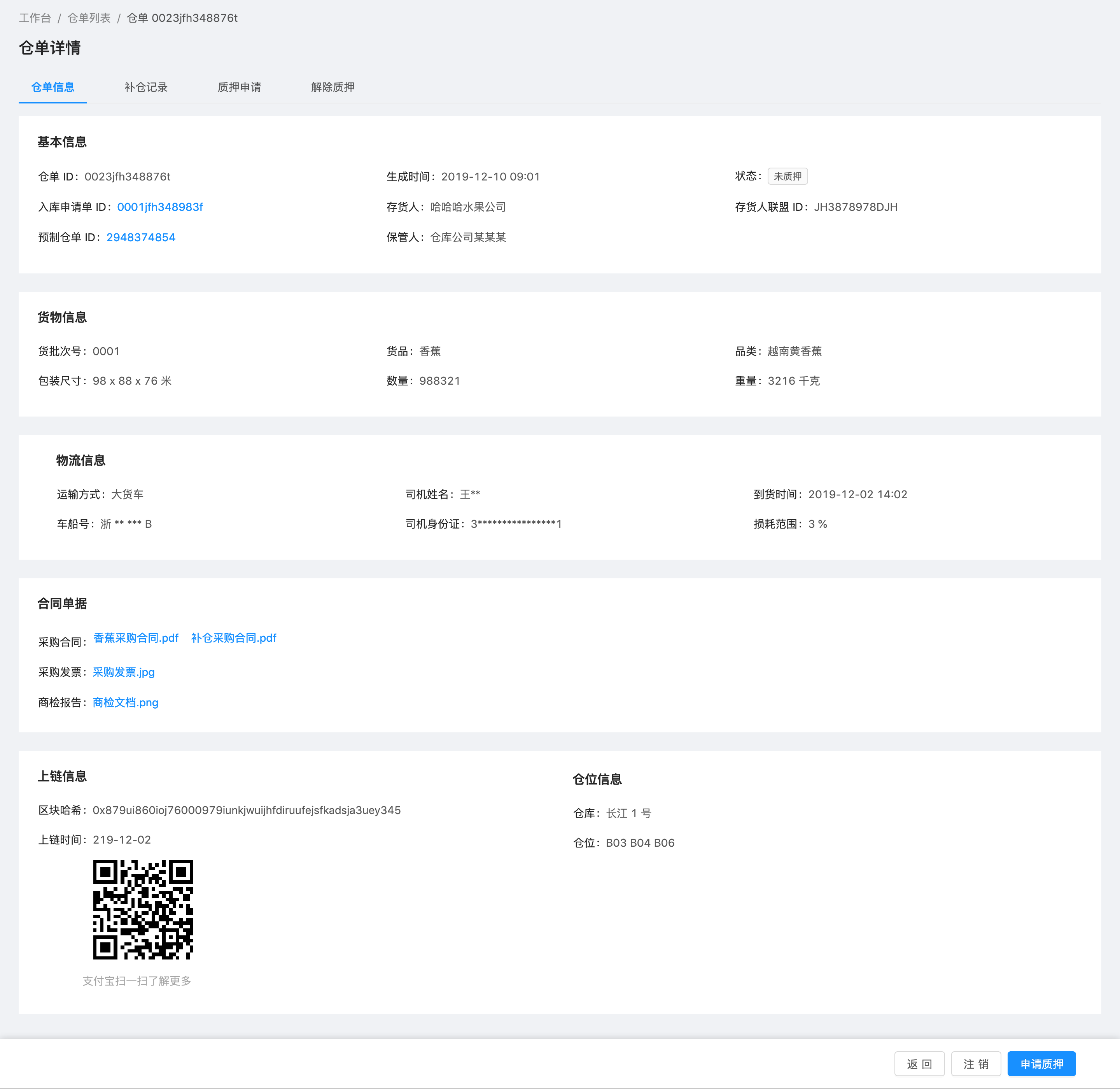Viewport: 1120px width, 1089px height.
Task: Open 补仓采购合同.pdf file link
Action: 233,638
